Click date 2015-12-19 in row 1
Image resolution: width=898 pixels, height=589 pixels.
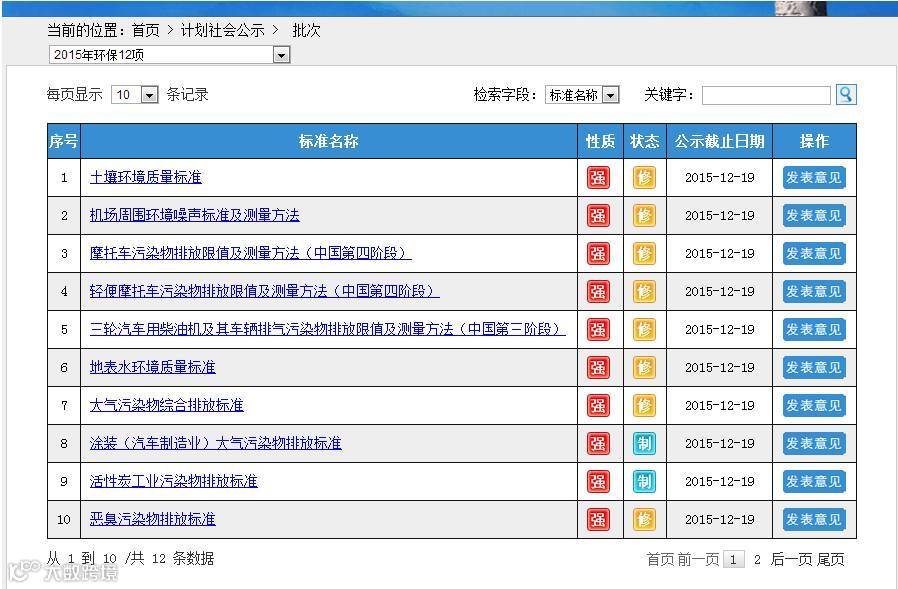pyautogui.click(x=719, y=178)
